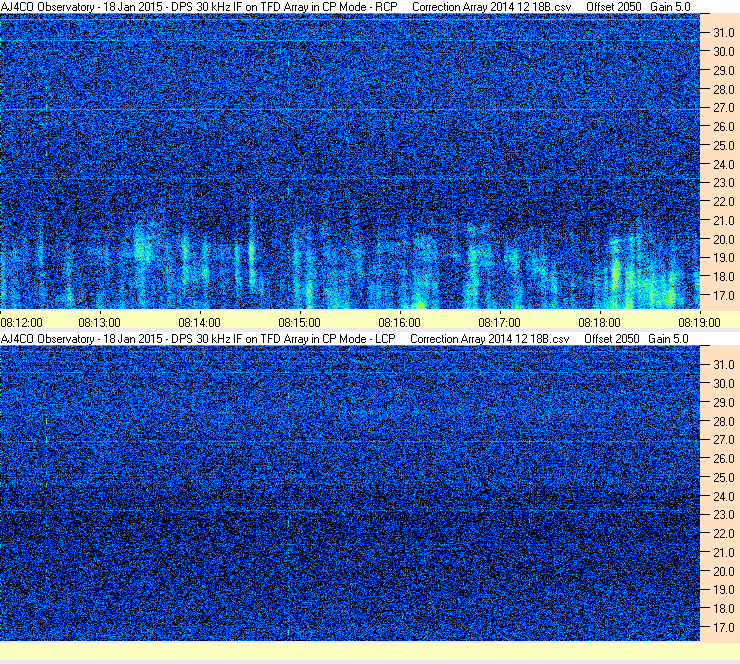740x664 pixels.
Task: Click the 17.0 frequency label in RCP panel
Action: tap(724, 295)
